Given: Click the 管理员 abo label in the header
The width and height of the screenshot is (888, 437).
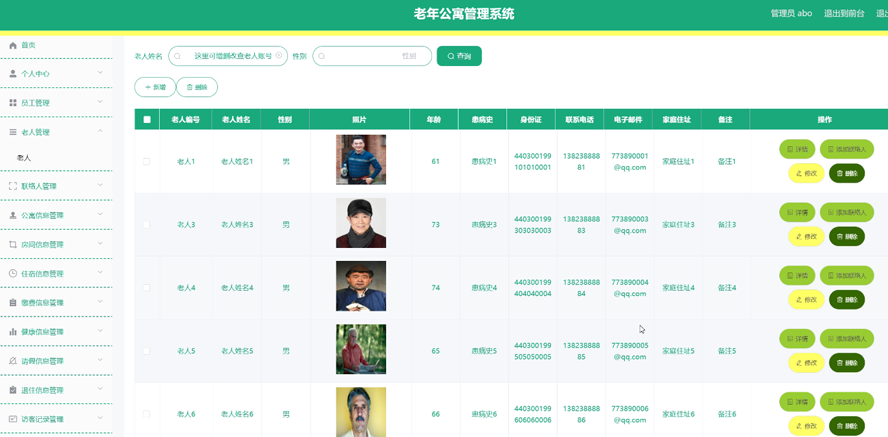Looking at the screenshot, I should (791, 14).
